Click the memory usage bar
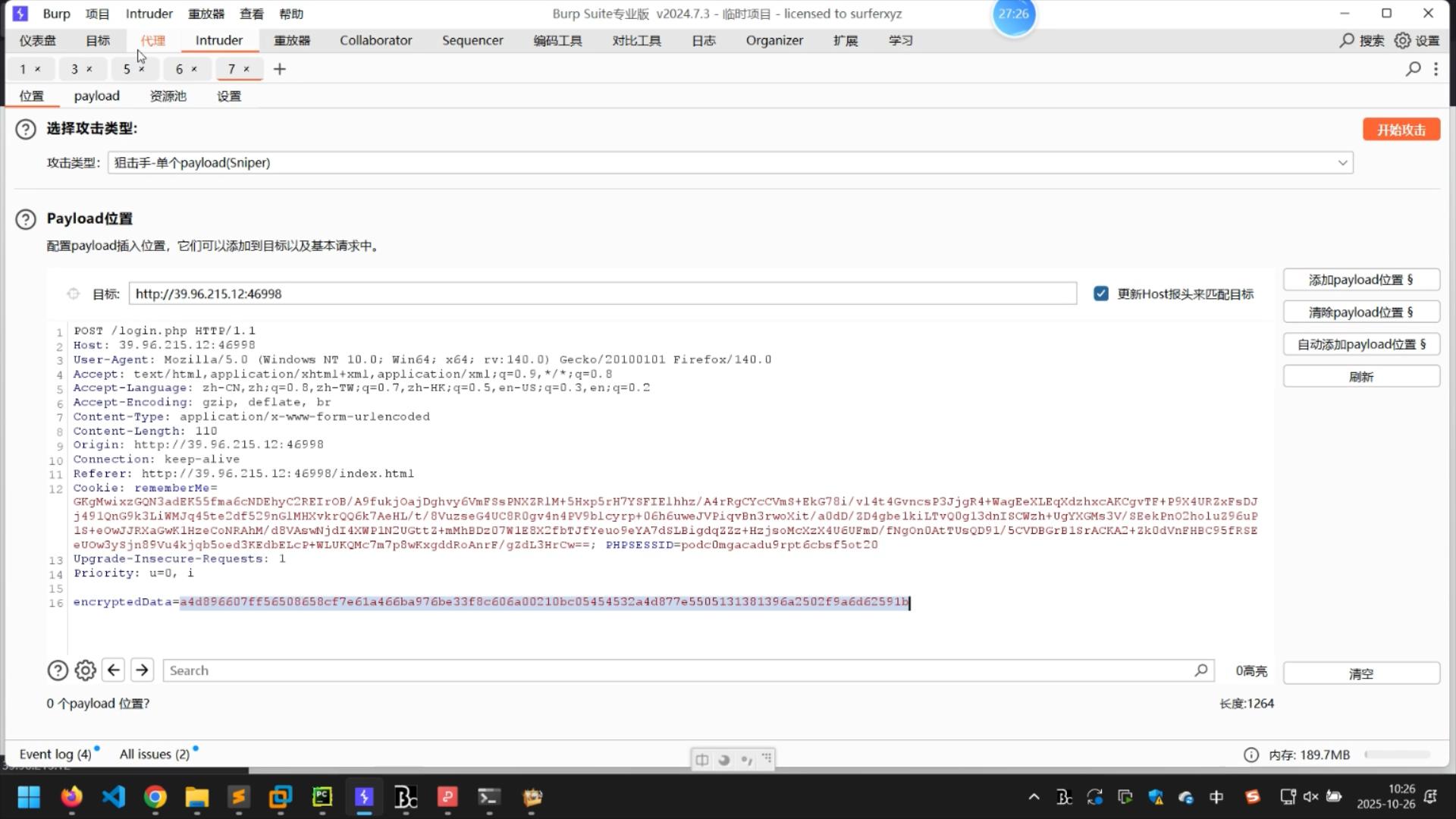1456x819 pixels. point(1397,755)
